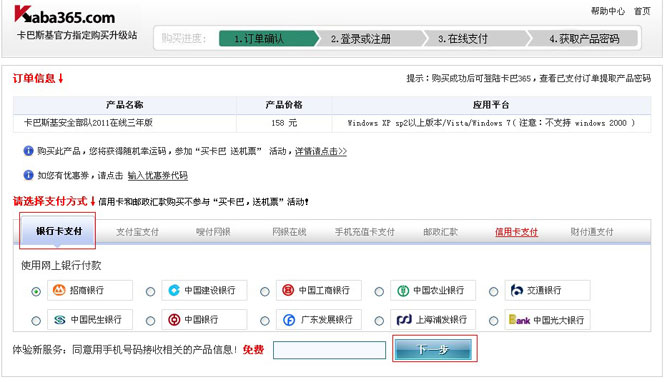The height and width of the screenshot is (382, 667).
Task: Switch to 财付通支付 tab
Action: pyautogui.click(x=592, y=232)
